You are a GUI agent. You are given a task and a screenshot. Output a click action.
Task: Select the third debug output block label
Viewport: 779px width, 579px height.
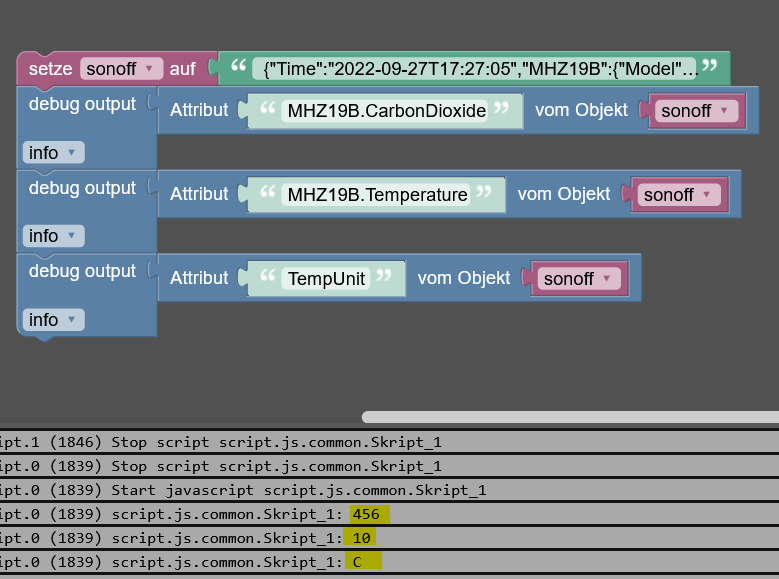point(82,271)
